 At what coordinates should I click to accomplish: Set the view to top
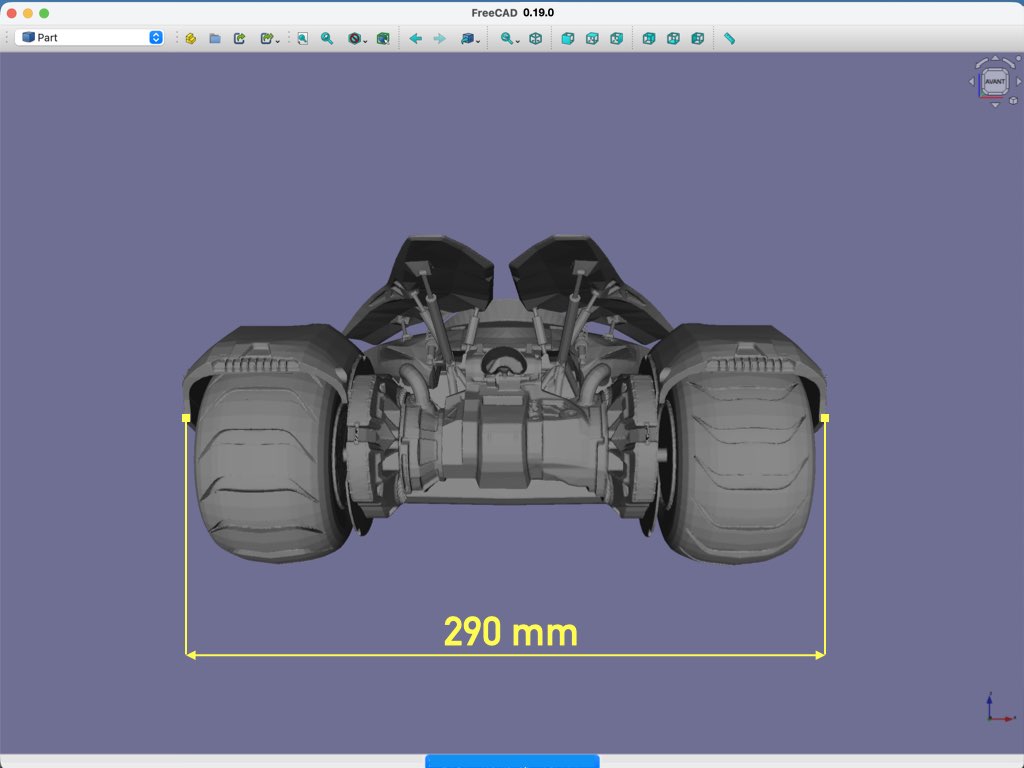coord(592,38)
